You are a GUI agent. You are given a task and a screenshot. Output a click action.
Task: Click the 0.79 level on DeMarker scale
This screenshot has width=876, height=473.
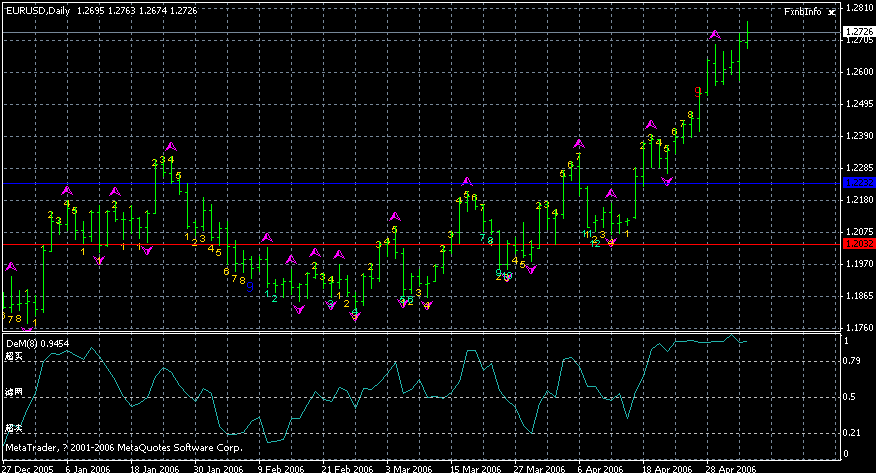853,361
